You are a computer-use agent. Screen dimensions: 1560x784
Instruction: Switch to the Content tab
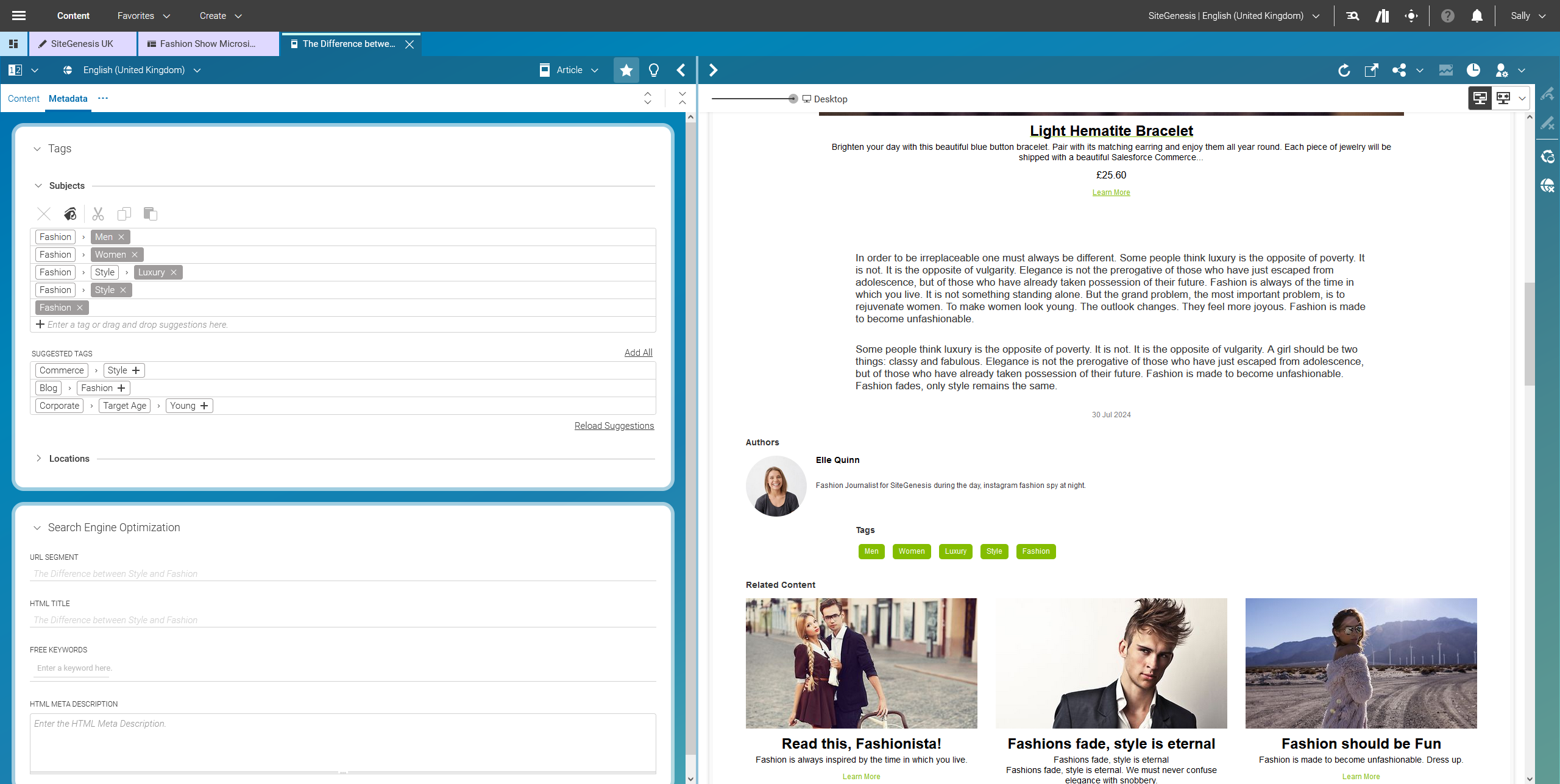coord(23,99)
